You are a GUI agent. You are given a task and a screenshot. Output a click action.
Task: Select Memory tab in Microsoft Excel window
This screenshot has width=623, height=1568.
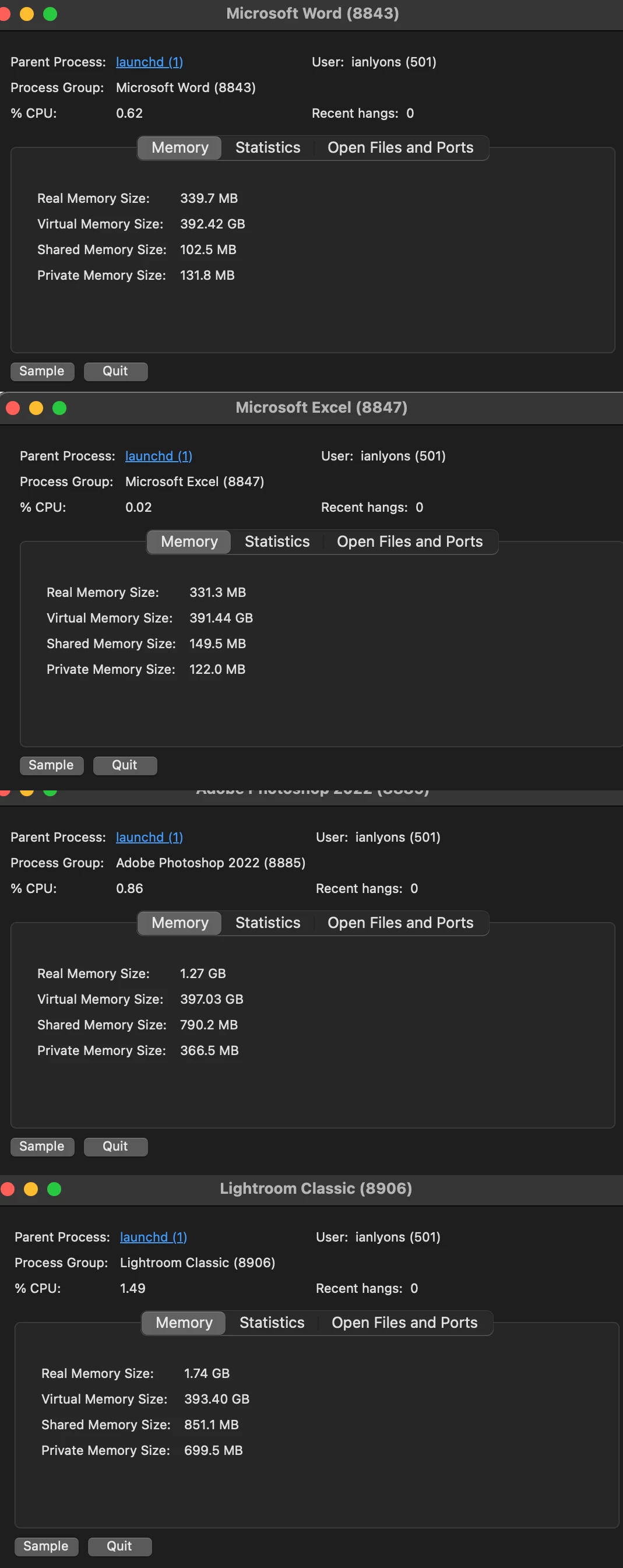(189, 542)
